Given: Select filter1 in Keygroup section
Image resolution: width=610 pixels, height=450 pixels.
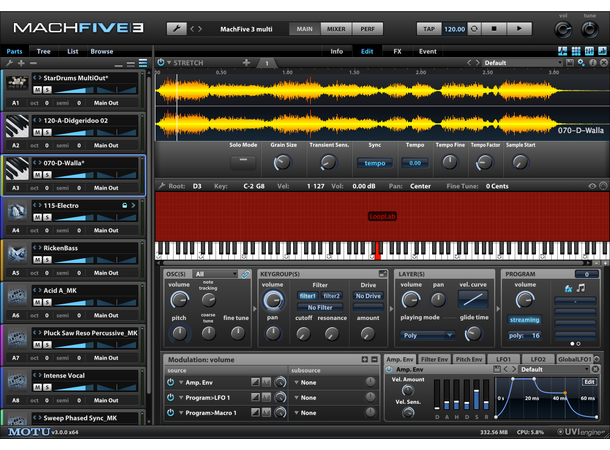Looking at the screenshot, I should [307, 296].
